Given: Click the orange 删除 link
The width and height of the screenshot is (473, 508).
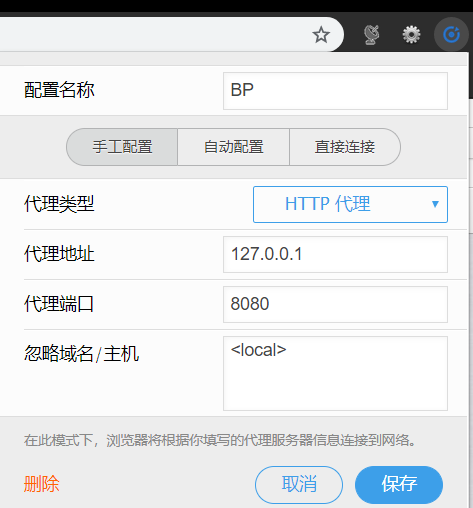Looking at the screenshot, I should point(41,484).
